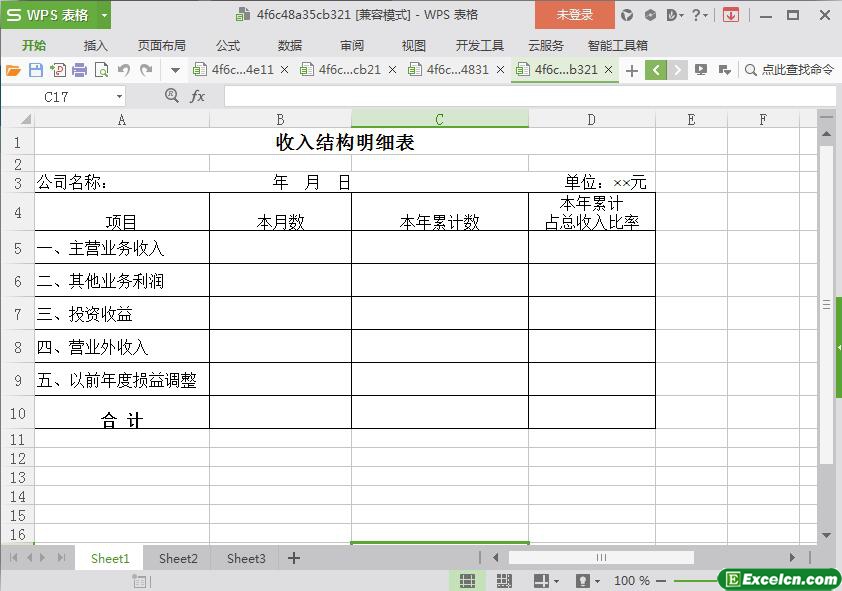Click the formula bar zoom magnifier icon
The height and width of the screenshot is (591, 842).
point(171,96)
